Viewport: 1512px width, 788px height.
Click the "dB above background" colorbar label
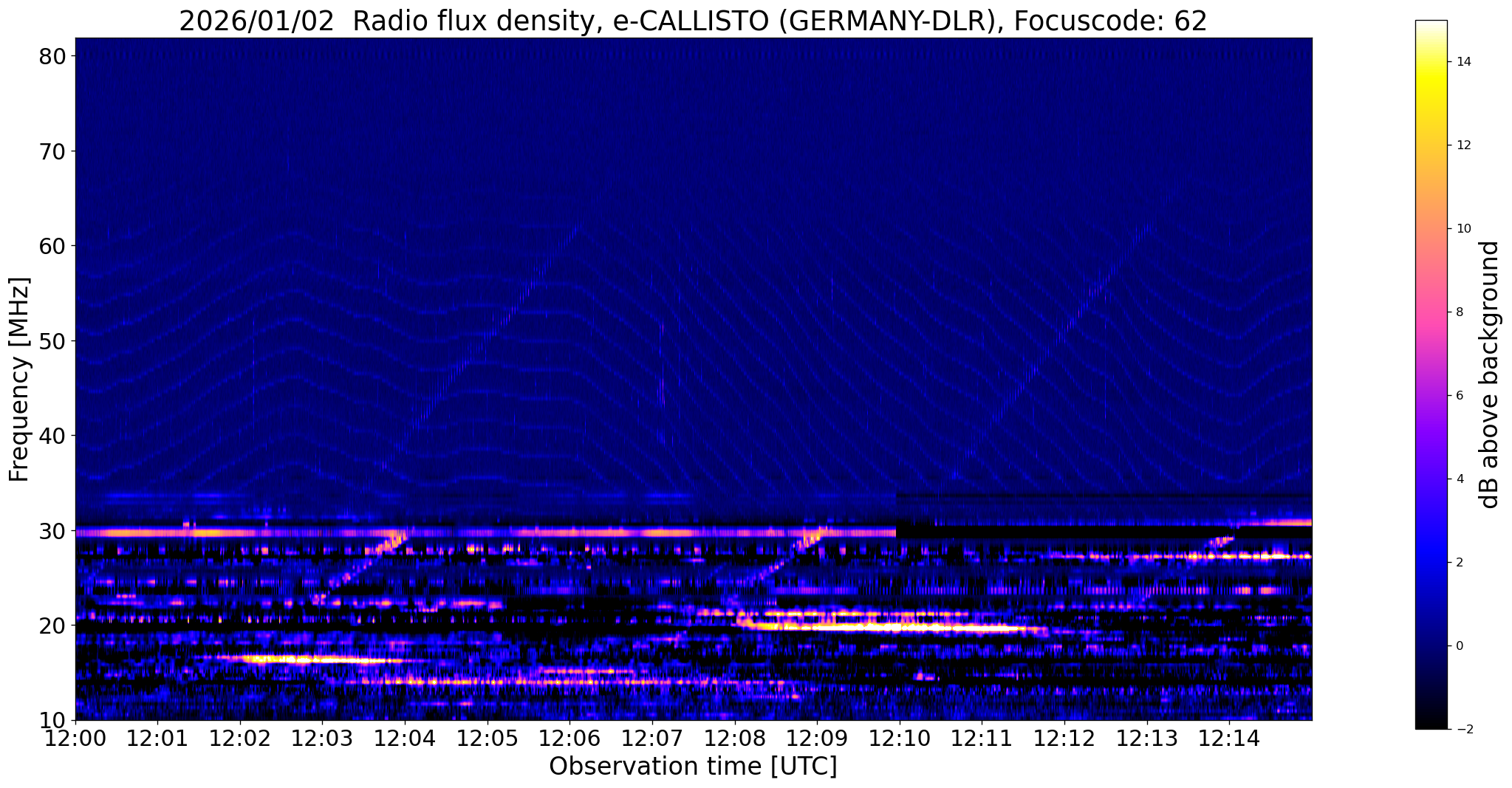[x=1490, y=374]
